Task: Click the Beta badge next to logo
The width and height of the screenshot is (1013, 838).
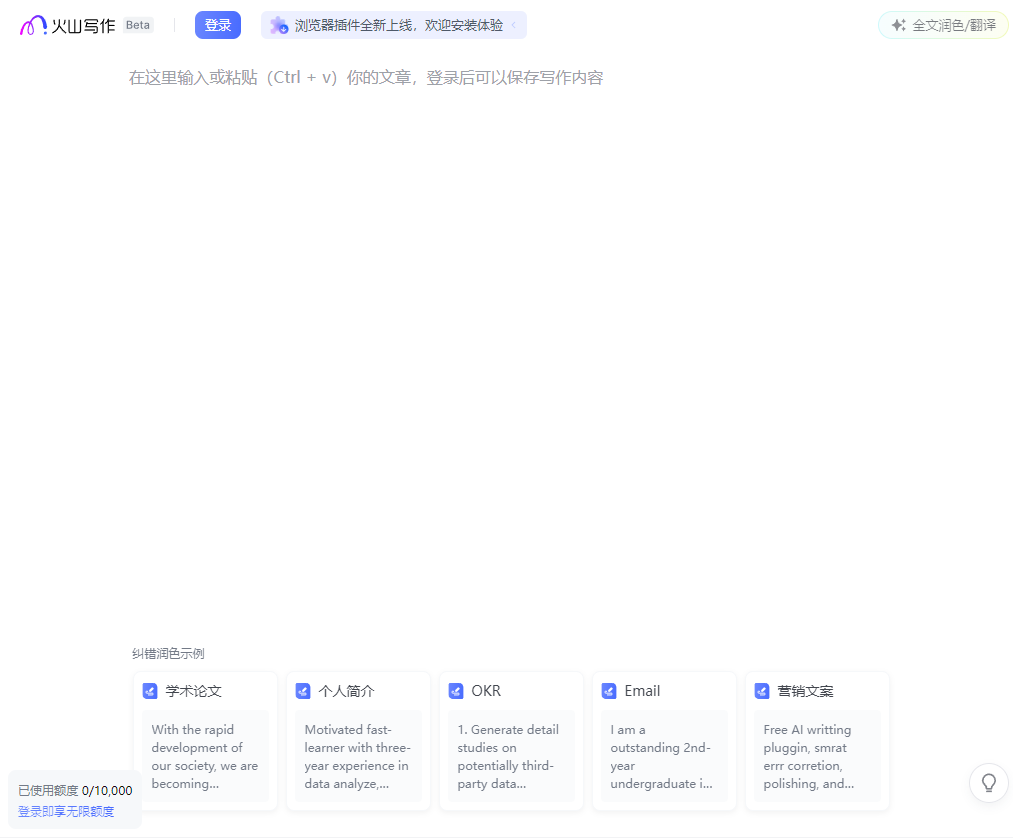Action: (x=137, y=24)
